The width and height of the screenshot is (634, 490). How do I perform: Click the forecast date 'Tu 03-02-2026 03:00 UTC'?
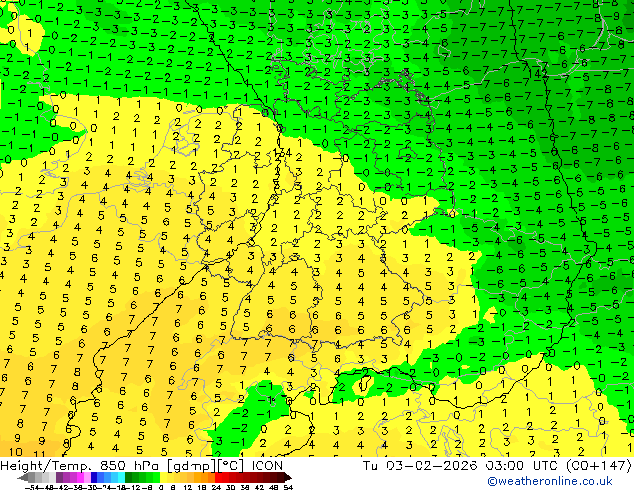461,465
